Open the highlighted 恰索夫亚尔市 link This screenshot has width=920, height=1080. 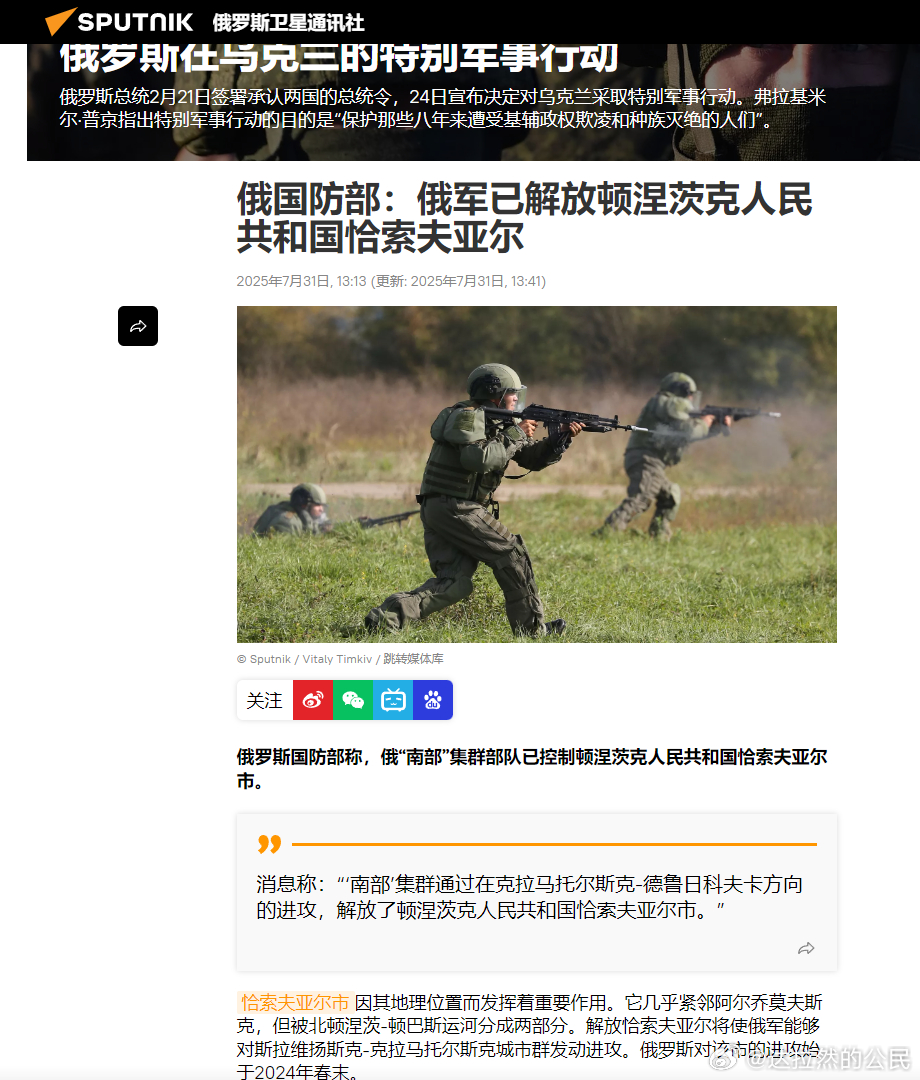click(x=295, y=1002)
